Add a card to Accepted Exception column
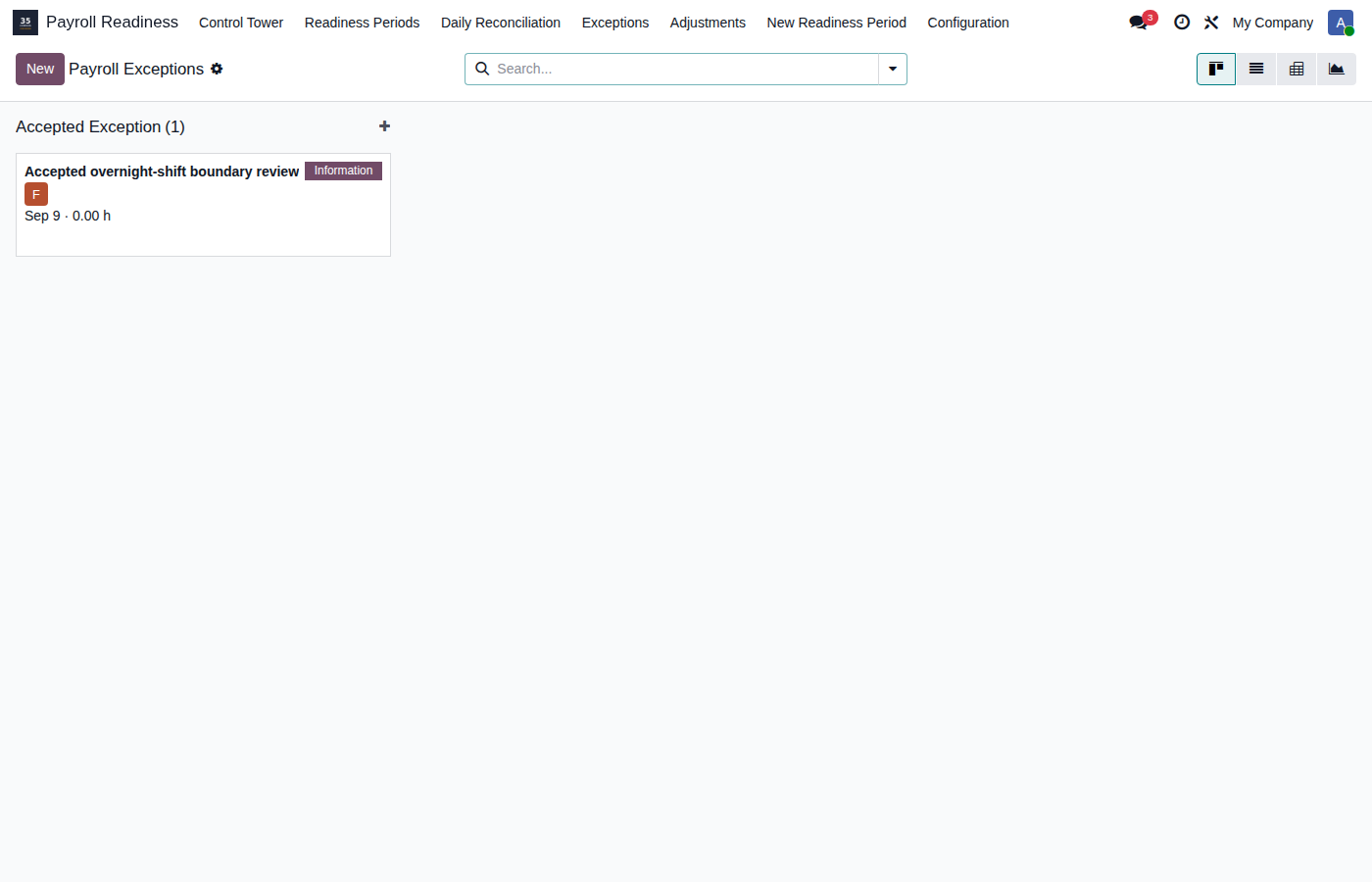 pos(384,126)
